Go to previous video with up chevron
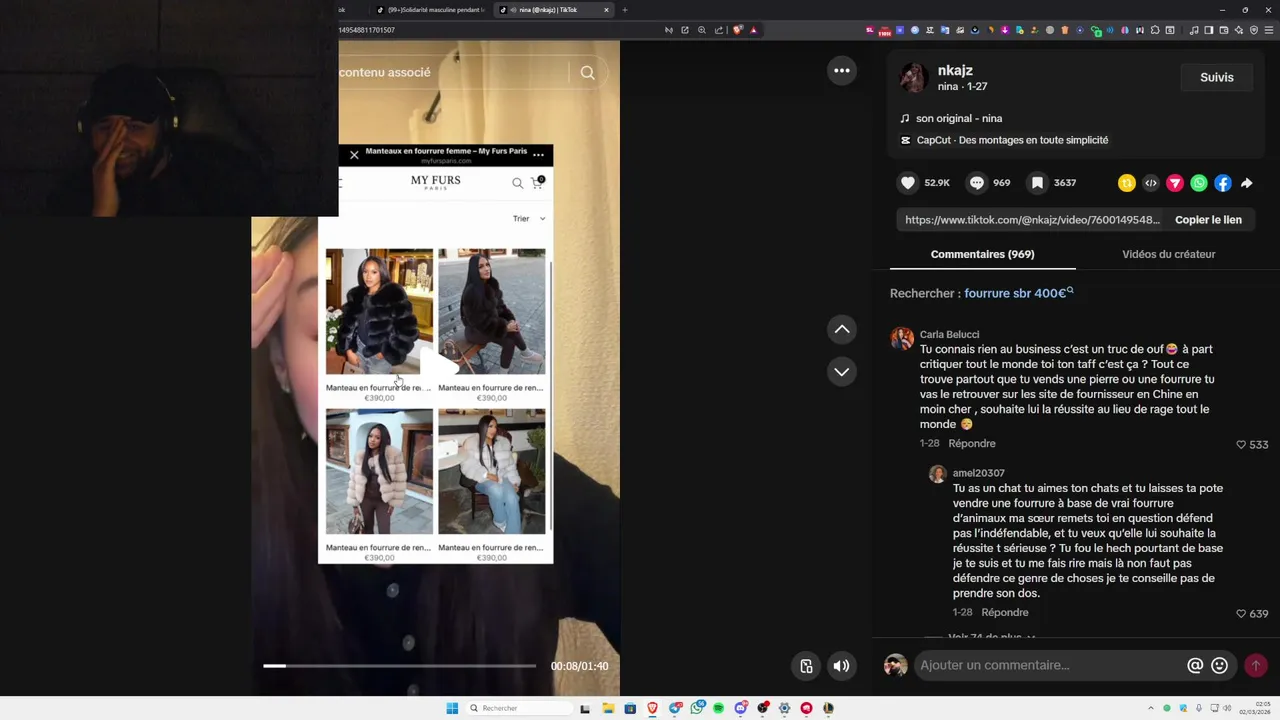 click(842, 329)
